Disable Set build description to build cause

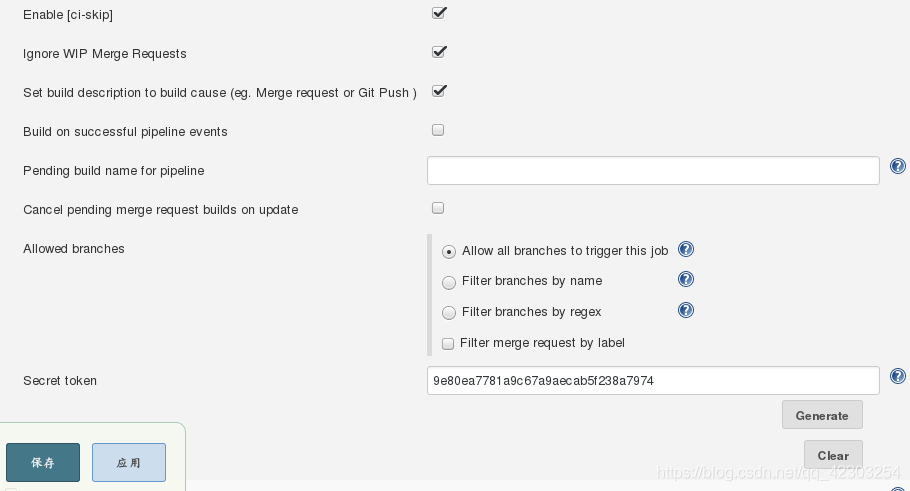click(x=439, y=91)
